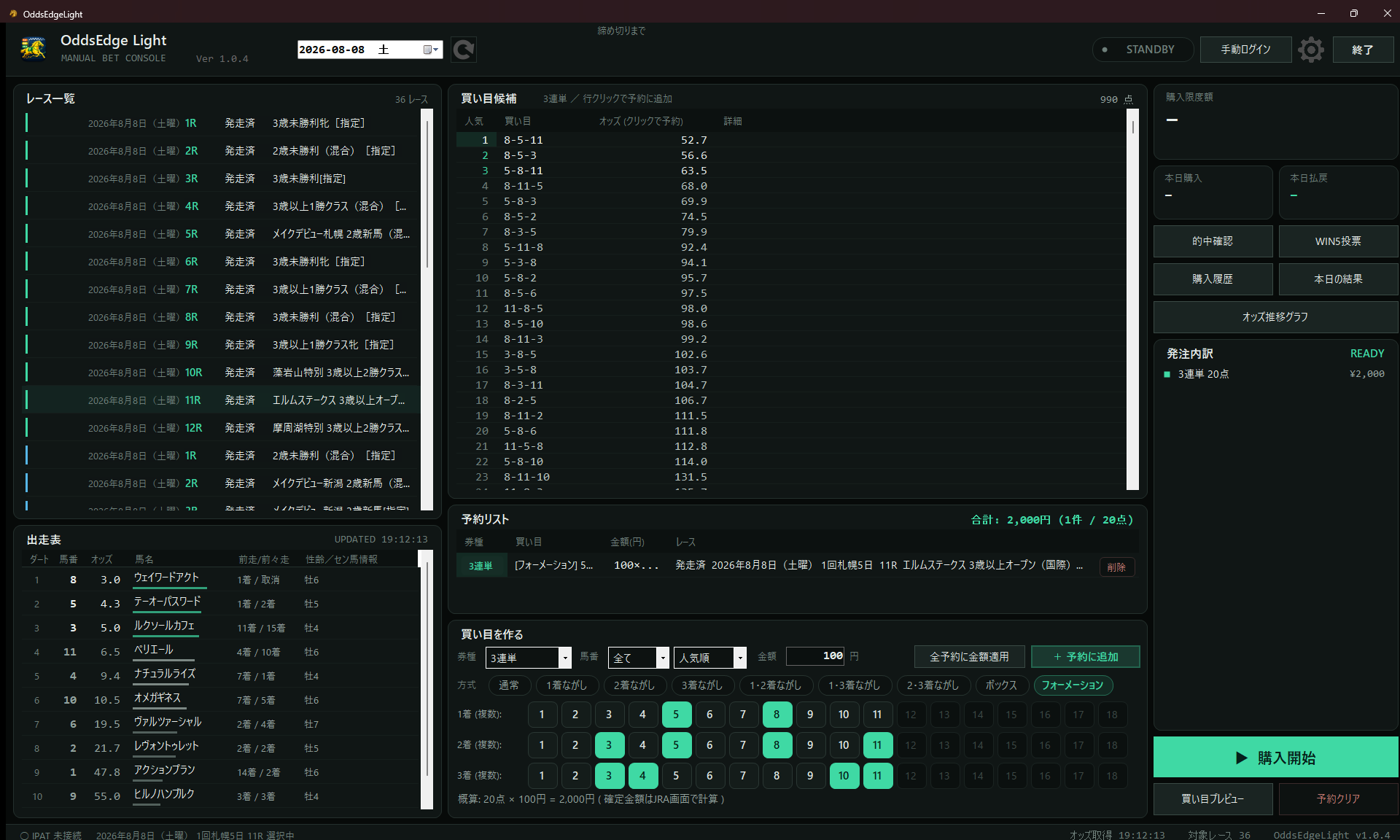This screenshot has width=1400, height=840.
Task: Select the 3着ながし method
Action: pos(702,685)
